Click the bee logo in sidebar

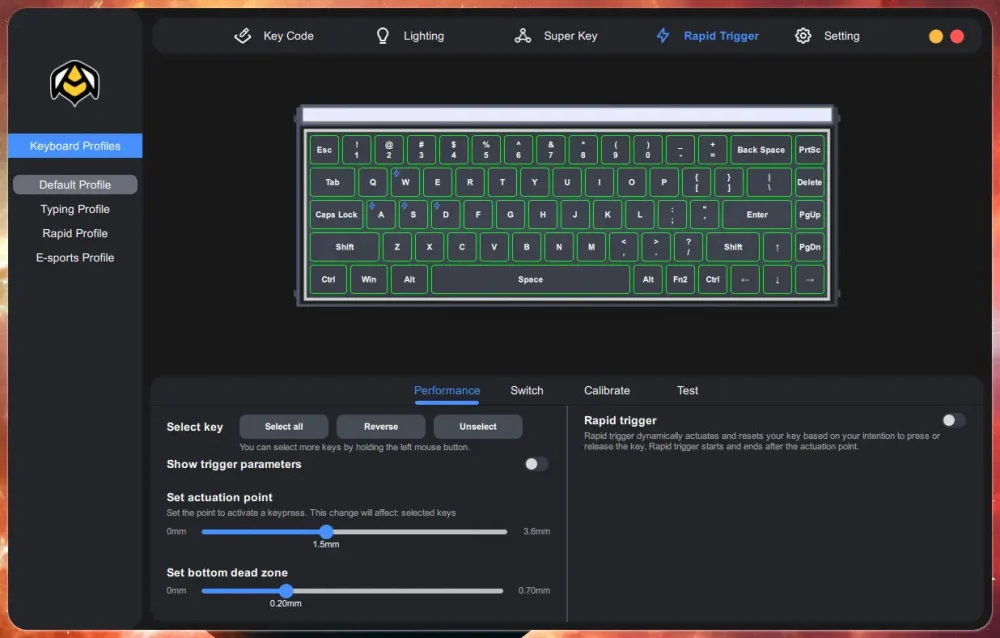click(x=75, y=83)
